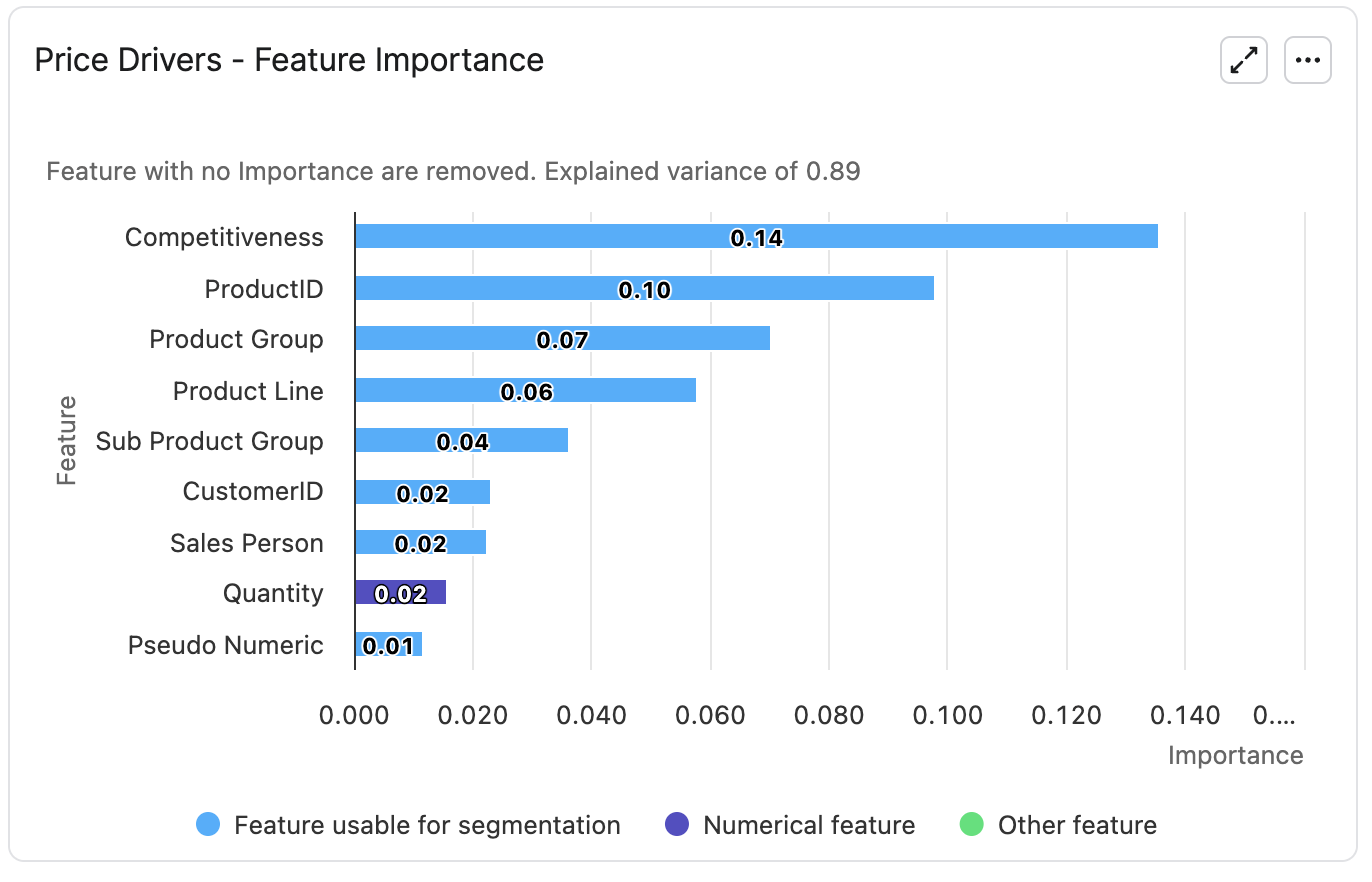Toggle 'Feature usable for segmentation' legend series

(x=427, y=825)
